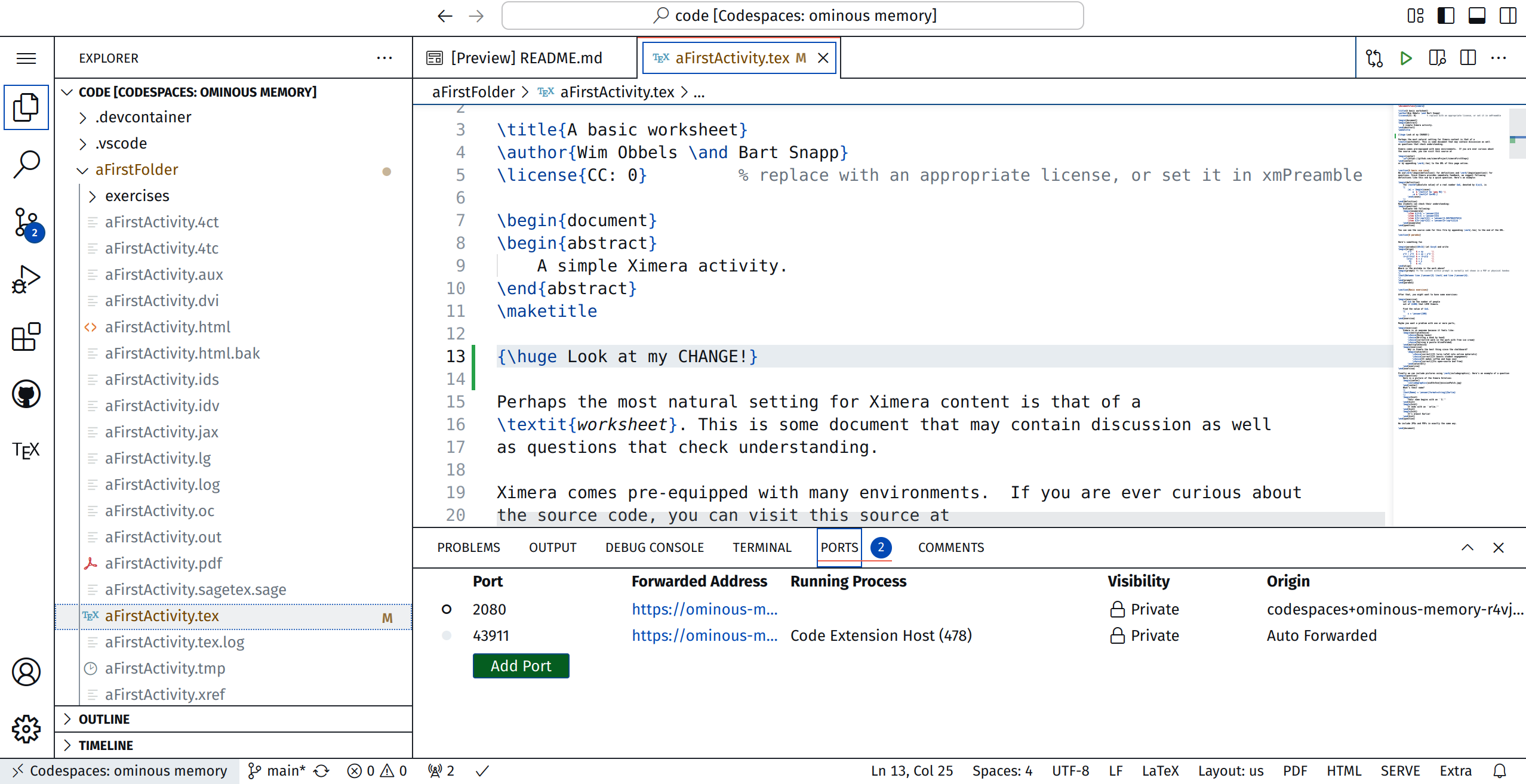
Task: Select the TeX sidebar icon
Action: 26,450
